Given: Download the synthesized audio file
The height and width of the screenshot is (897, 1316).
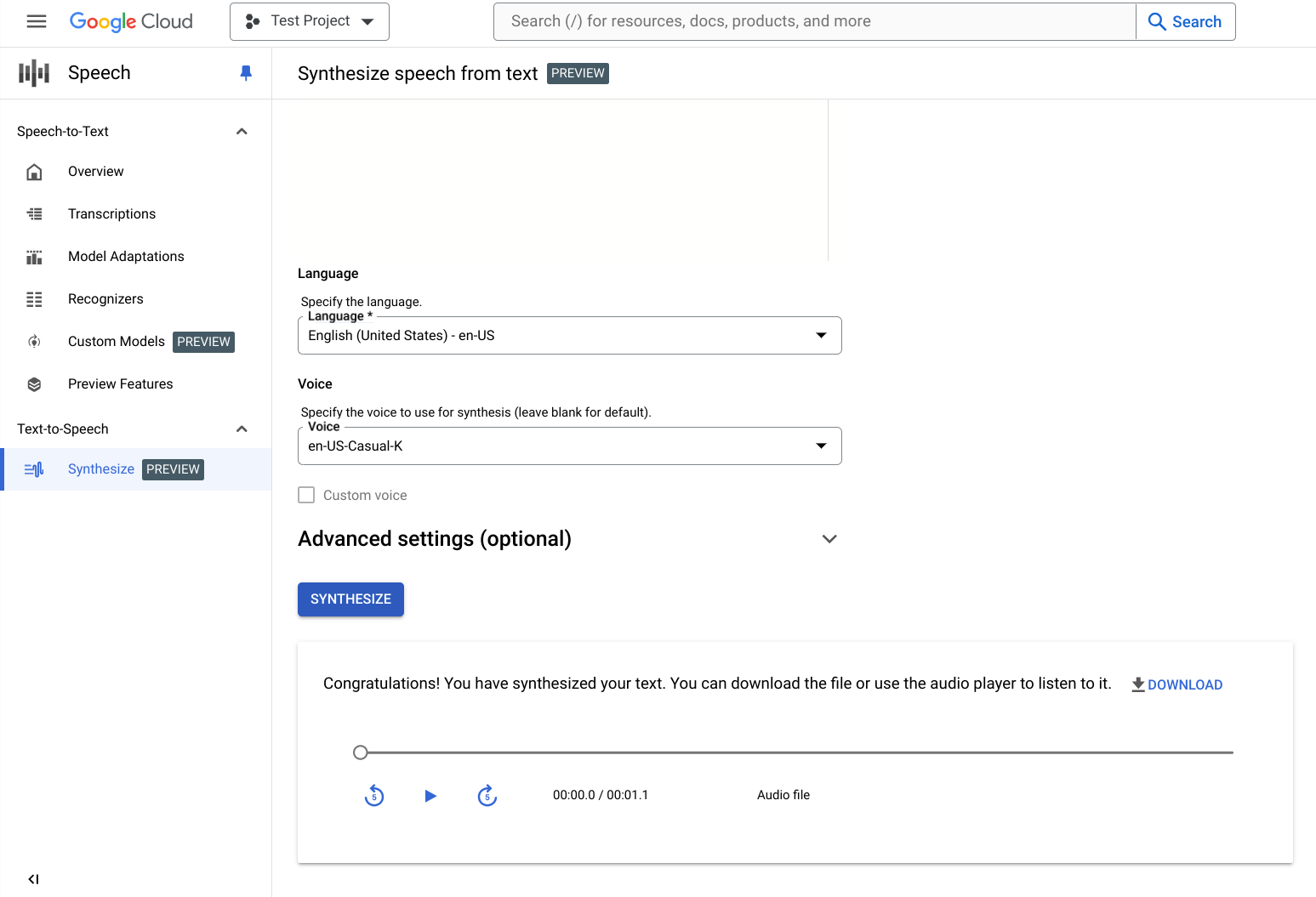Looking at the screenshot, I should [x=1176, y=684].
